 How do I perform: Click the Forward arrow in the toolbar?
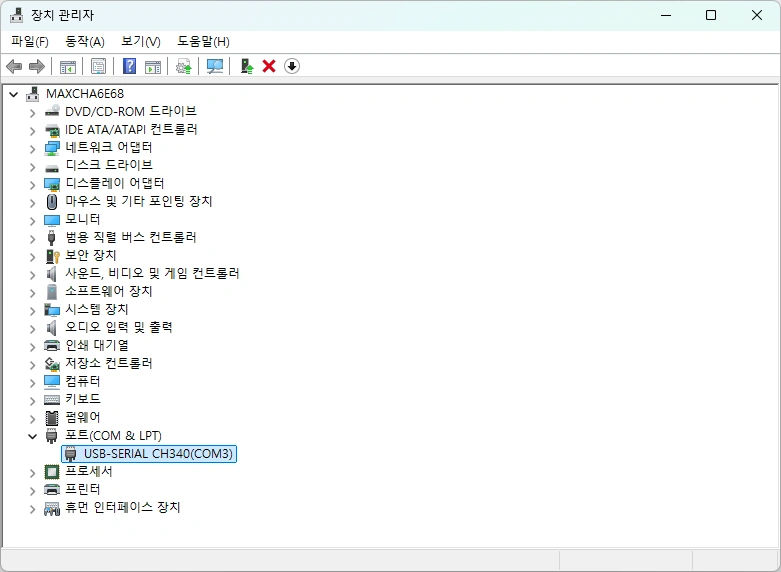point(37,66)
